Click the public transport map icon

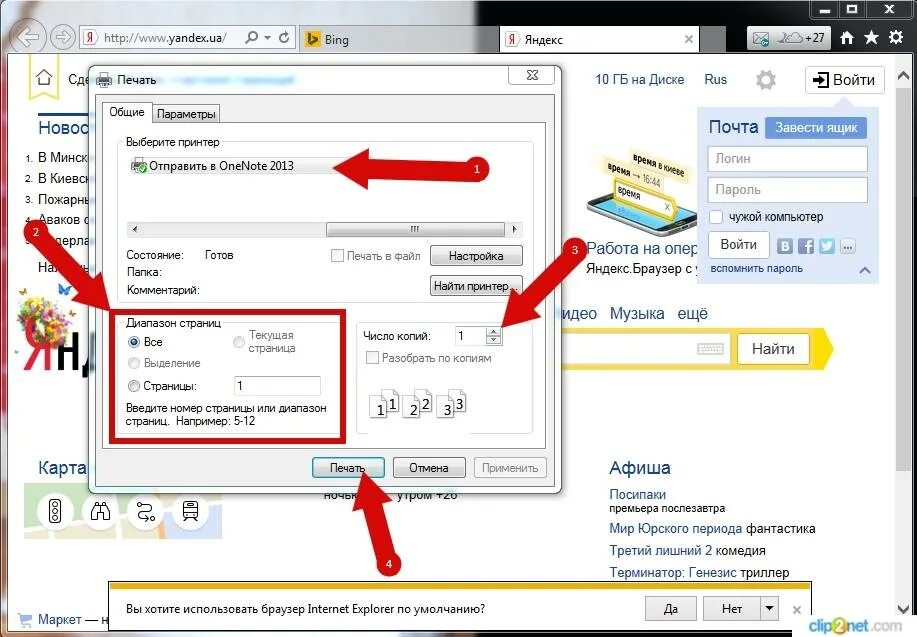click(190, 511)
